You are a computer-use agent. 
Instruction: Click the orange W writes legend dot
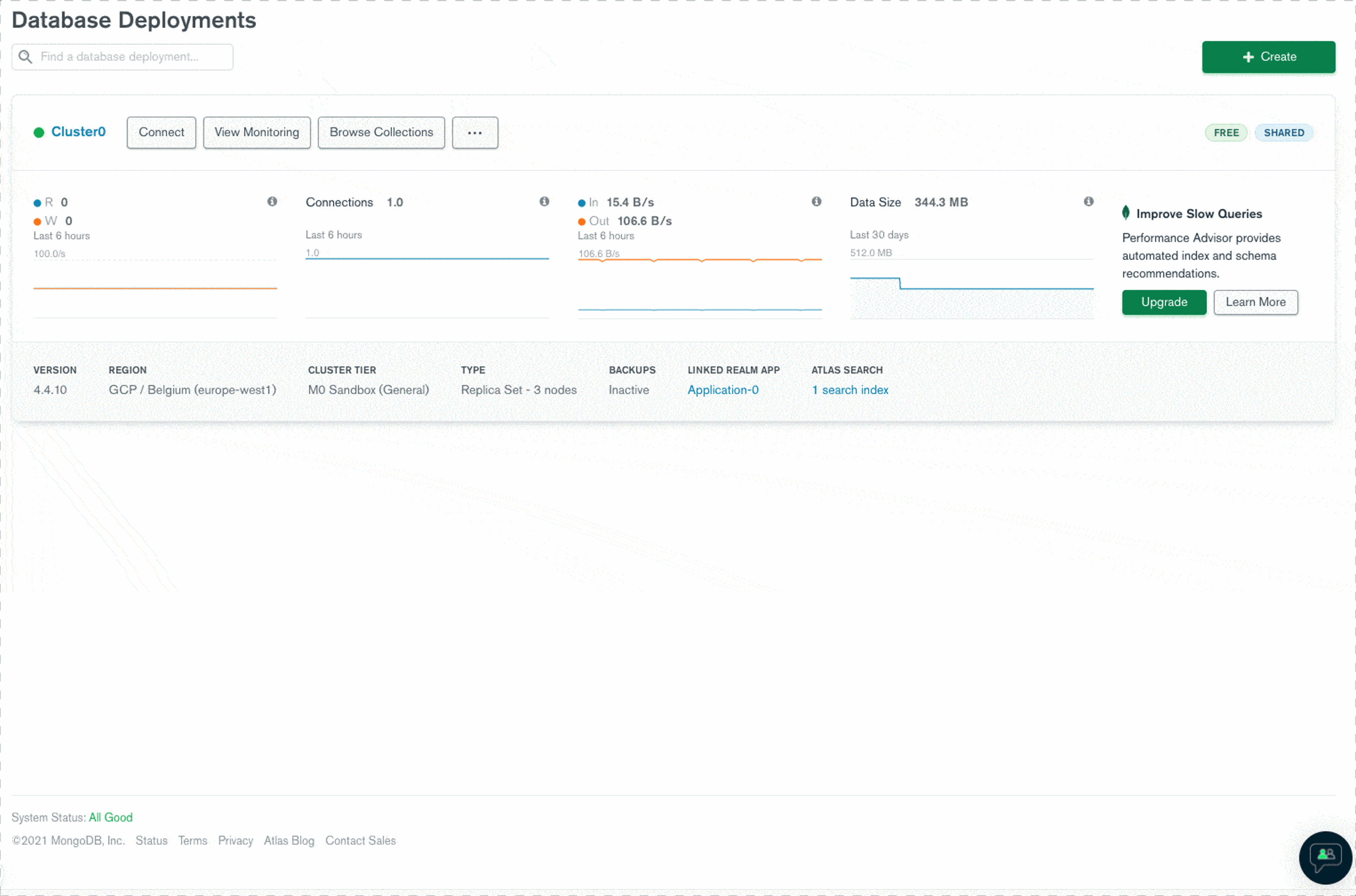point(37,222)
